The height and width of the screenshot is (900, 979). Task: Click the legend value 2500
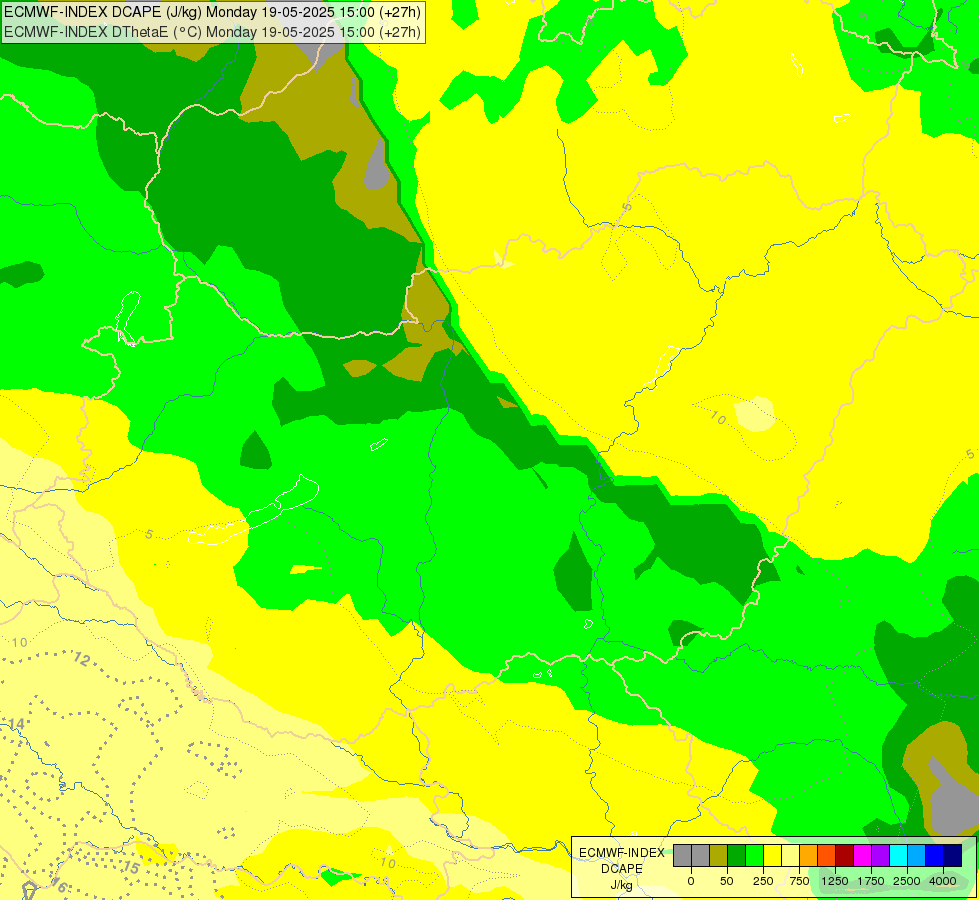click(x=907, y=881)
